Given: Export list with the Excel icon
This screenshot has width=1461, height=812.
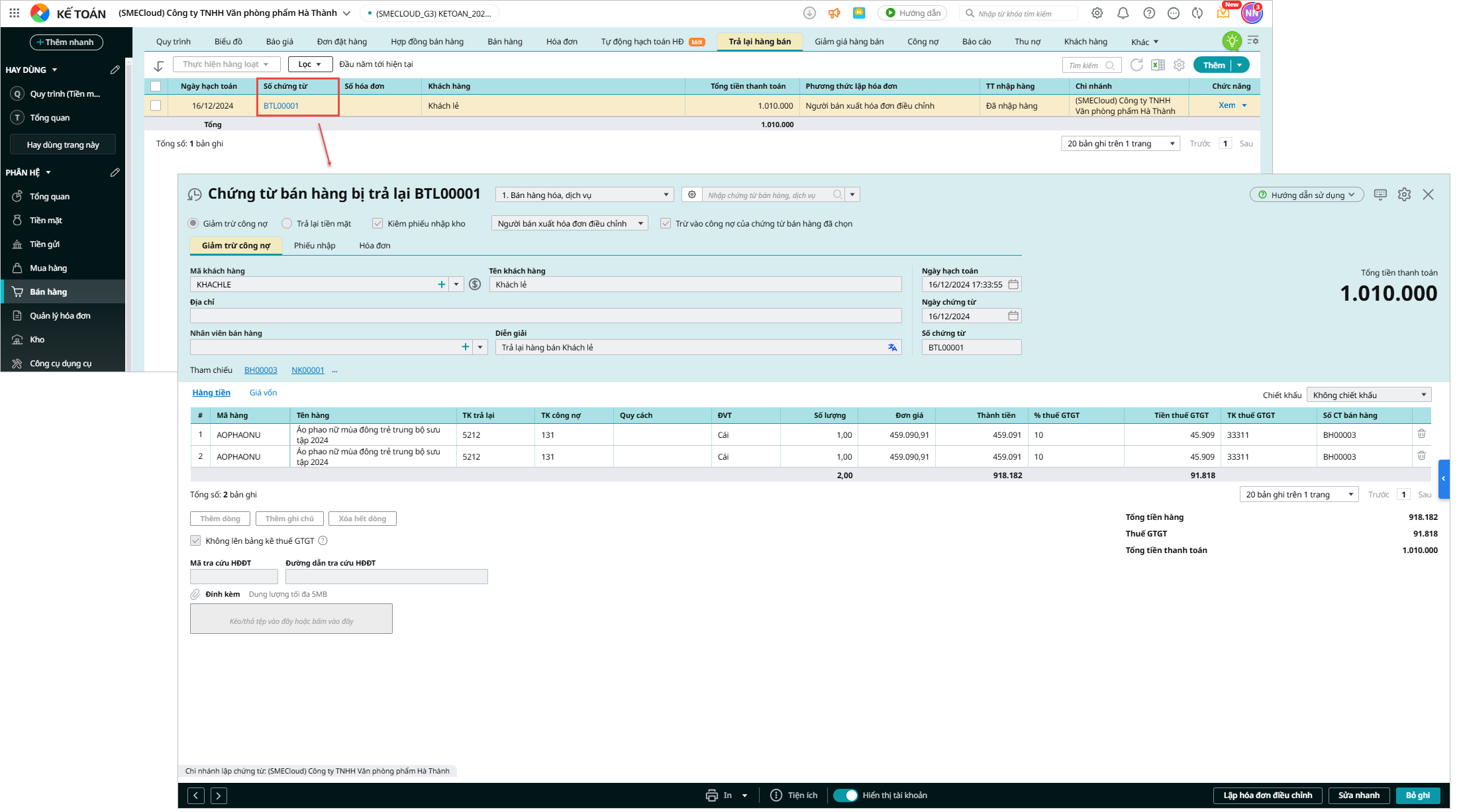Looking at the screenshot, I should (x=1158, y=65).
